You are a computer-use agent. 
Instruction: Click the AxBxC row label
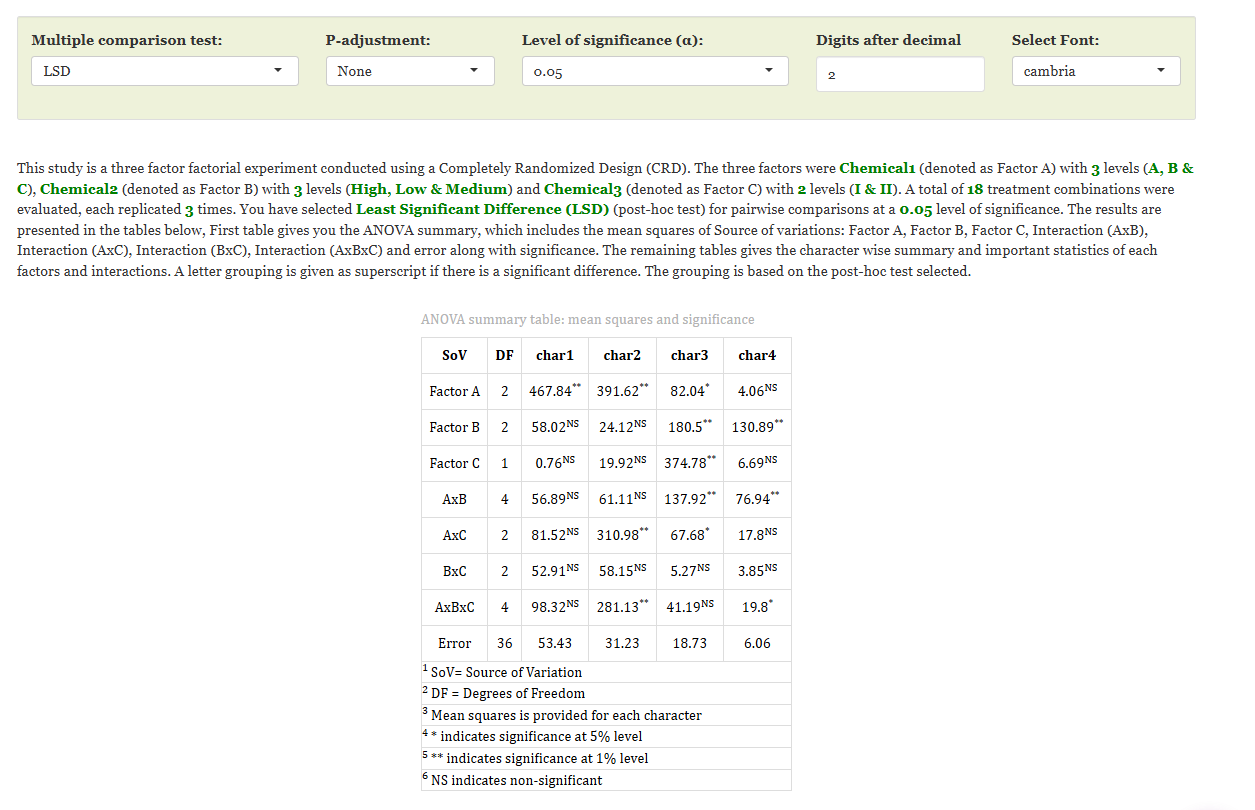coord(455,607)
